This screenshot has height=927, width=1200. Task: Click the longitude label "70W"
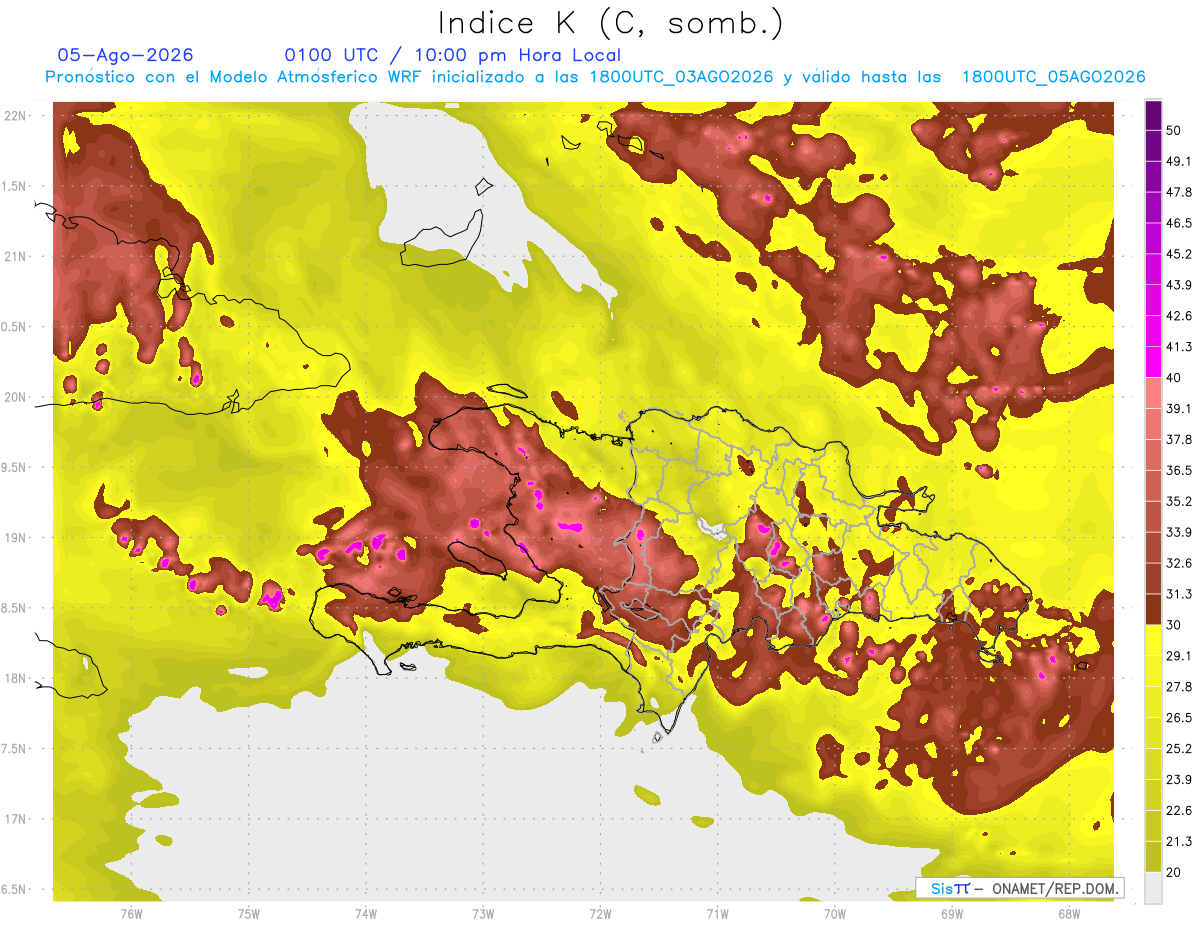(x=835, y=913)
